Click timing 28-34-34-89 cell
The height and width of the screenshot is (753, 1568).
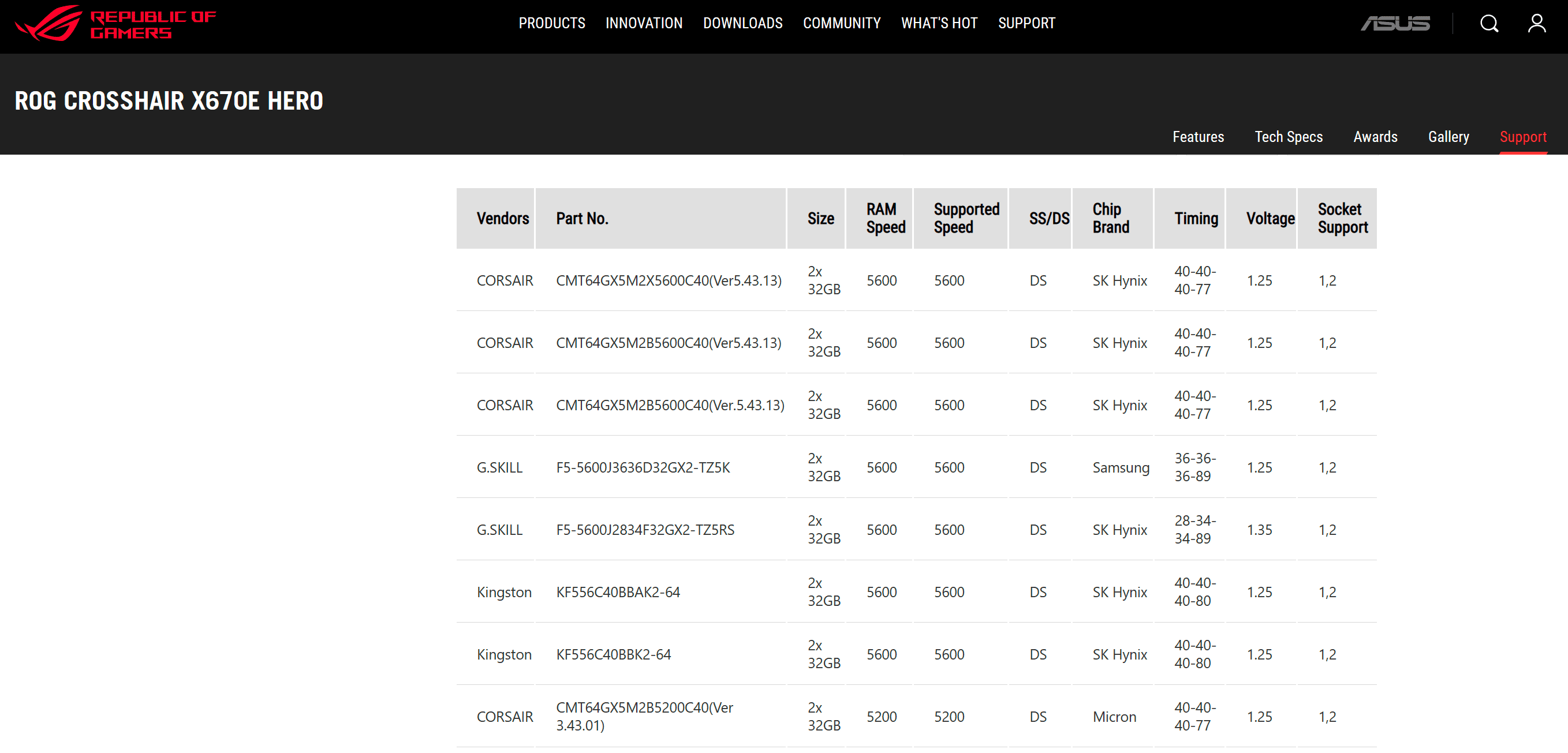(1195, 530)
